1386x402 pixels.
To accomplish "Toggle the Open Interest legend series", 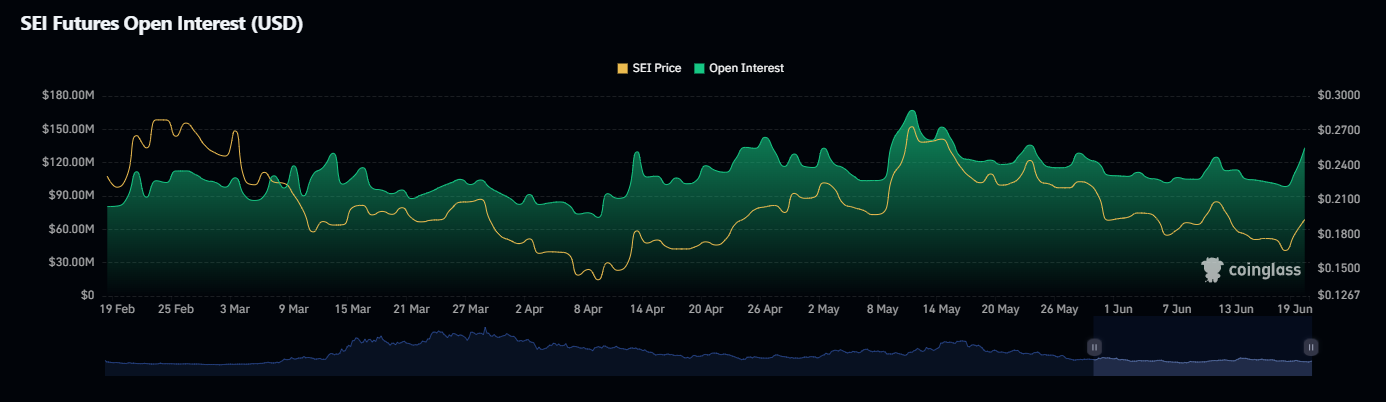I will click(739, 68).
